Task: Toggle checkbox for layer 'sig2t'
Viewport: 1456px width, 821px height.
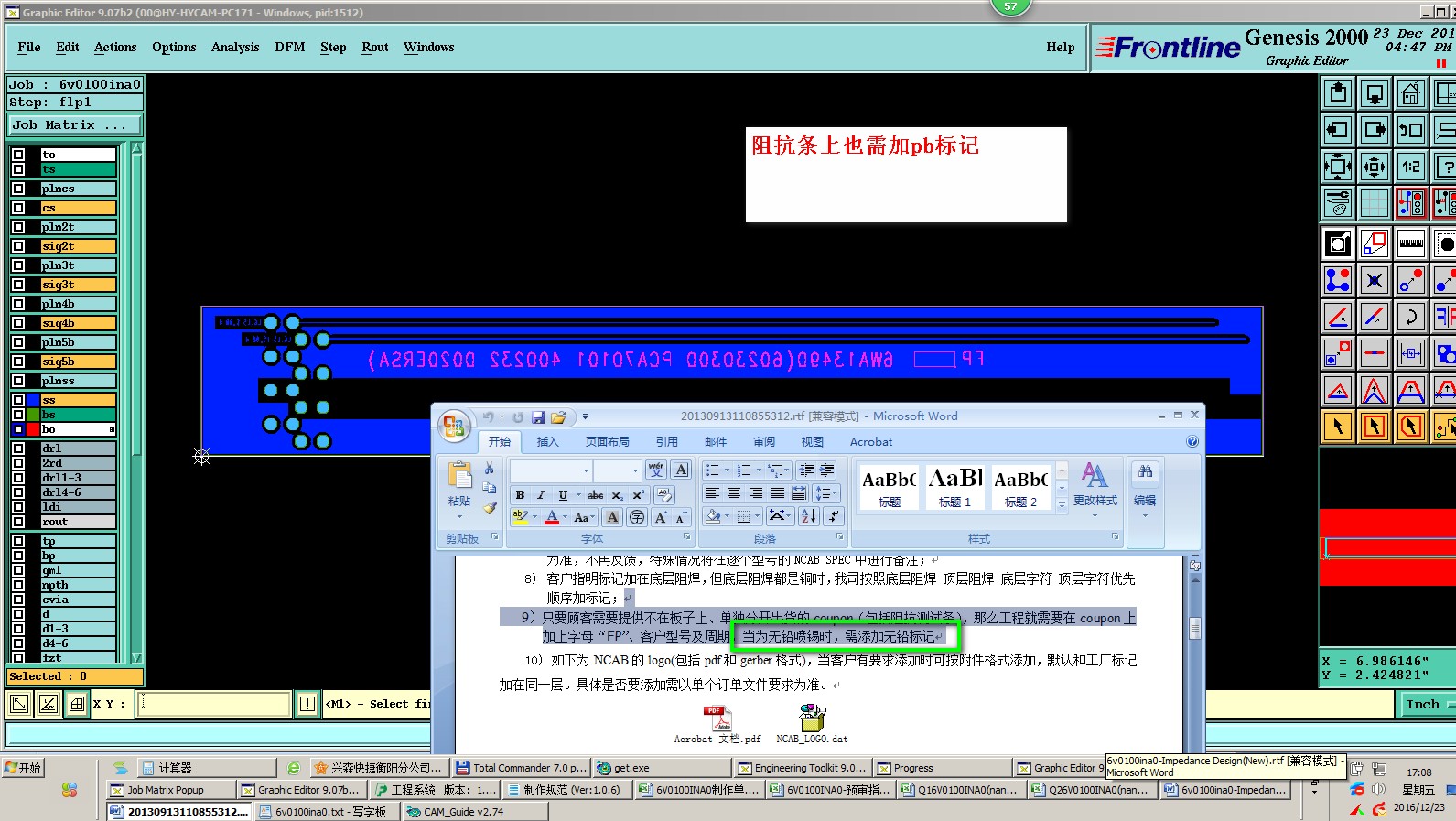Action: tap(18, 246)
